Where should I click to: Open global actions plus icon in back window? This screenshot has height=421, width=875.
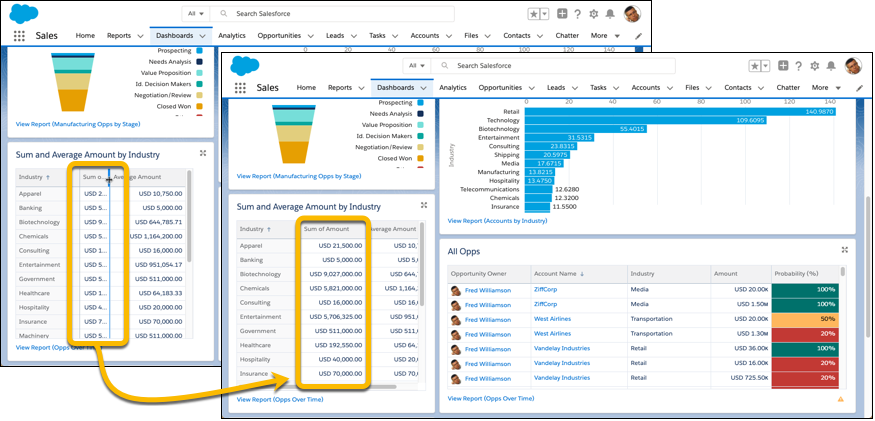coord(562,14)
